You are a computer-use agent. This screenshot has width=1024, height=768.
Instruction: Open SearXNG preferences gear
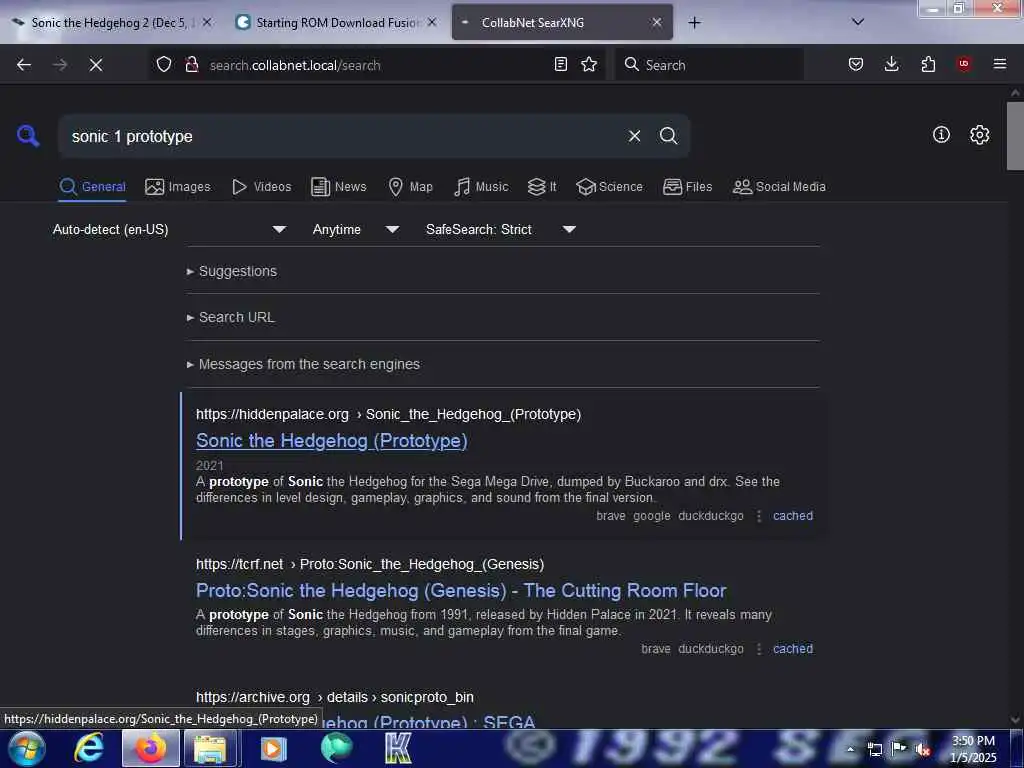click(x=979, y=135)
